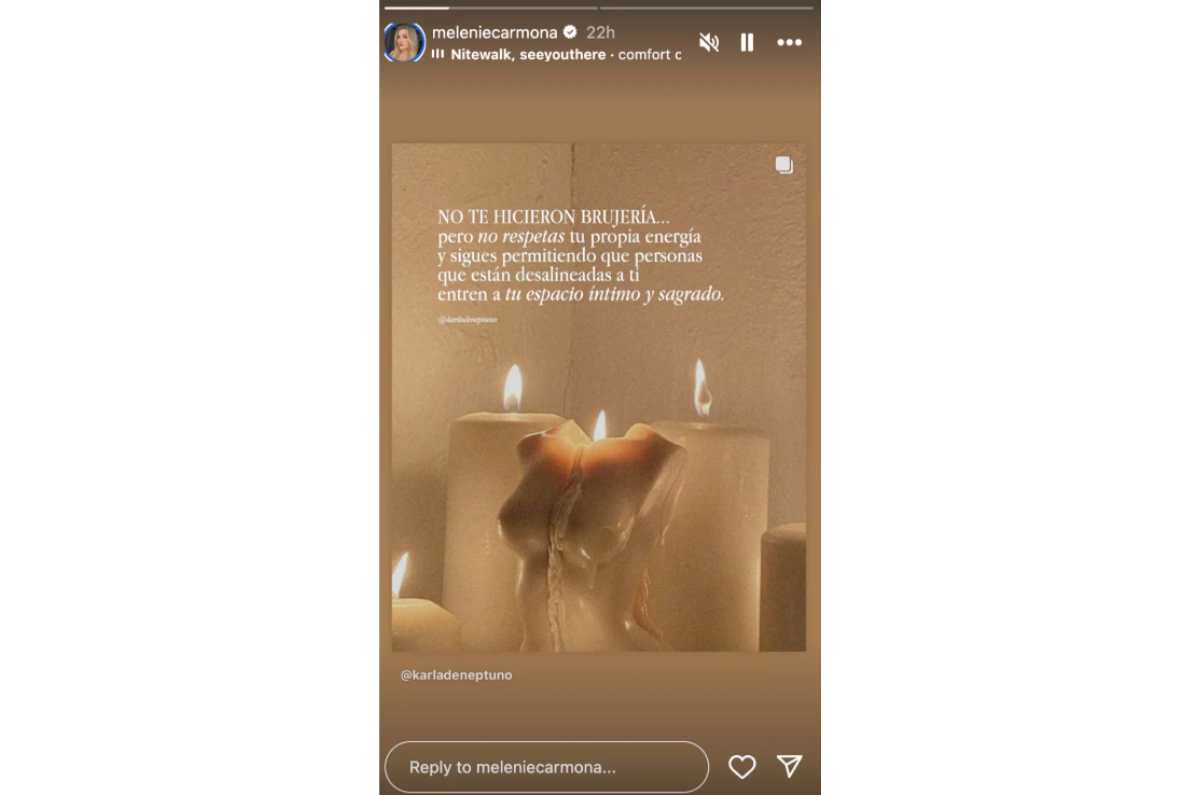The height and width of the screenshot is (795, 1200).
Task: Open the shared candle post image
Action: coord(599,397)
